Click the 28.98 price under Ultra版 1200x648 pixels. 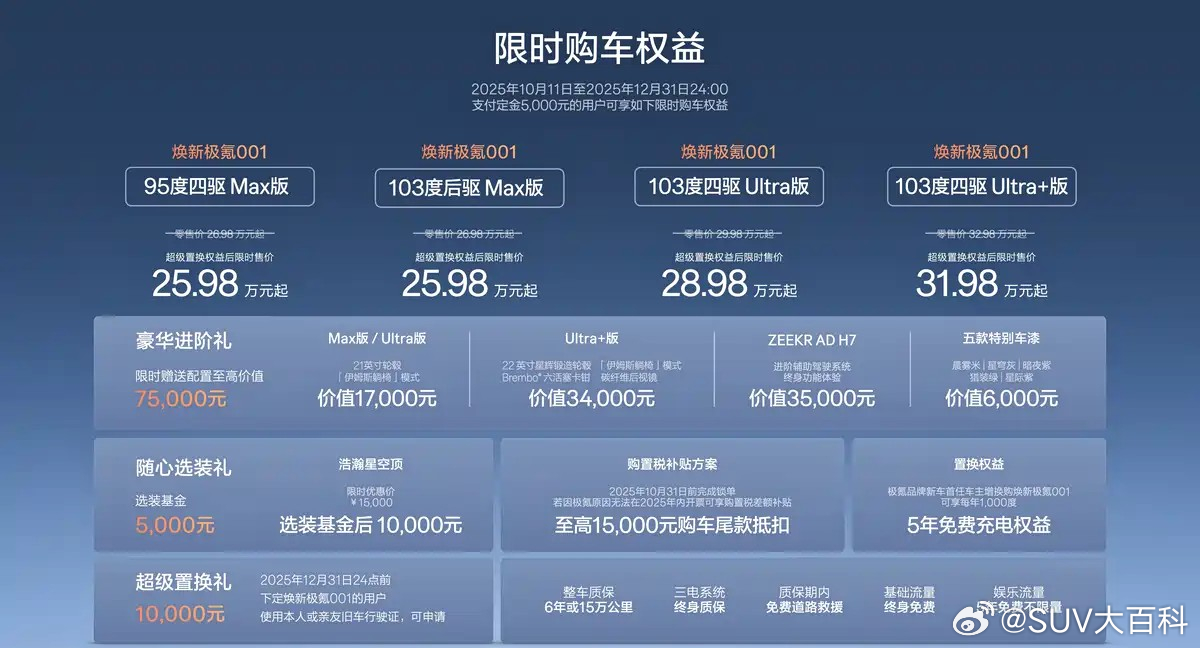(704, 285)
